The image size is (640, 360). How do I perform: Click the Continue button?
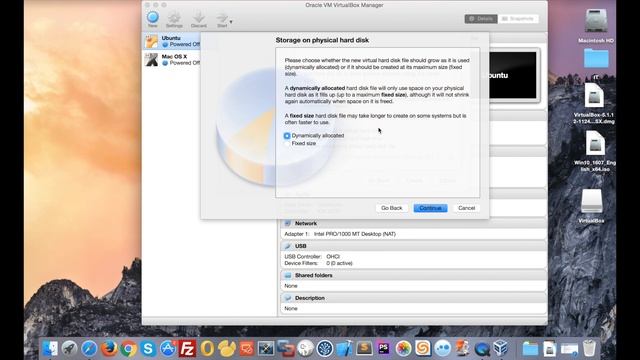coord(430,208)
